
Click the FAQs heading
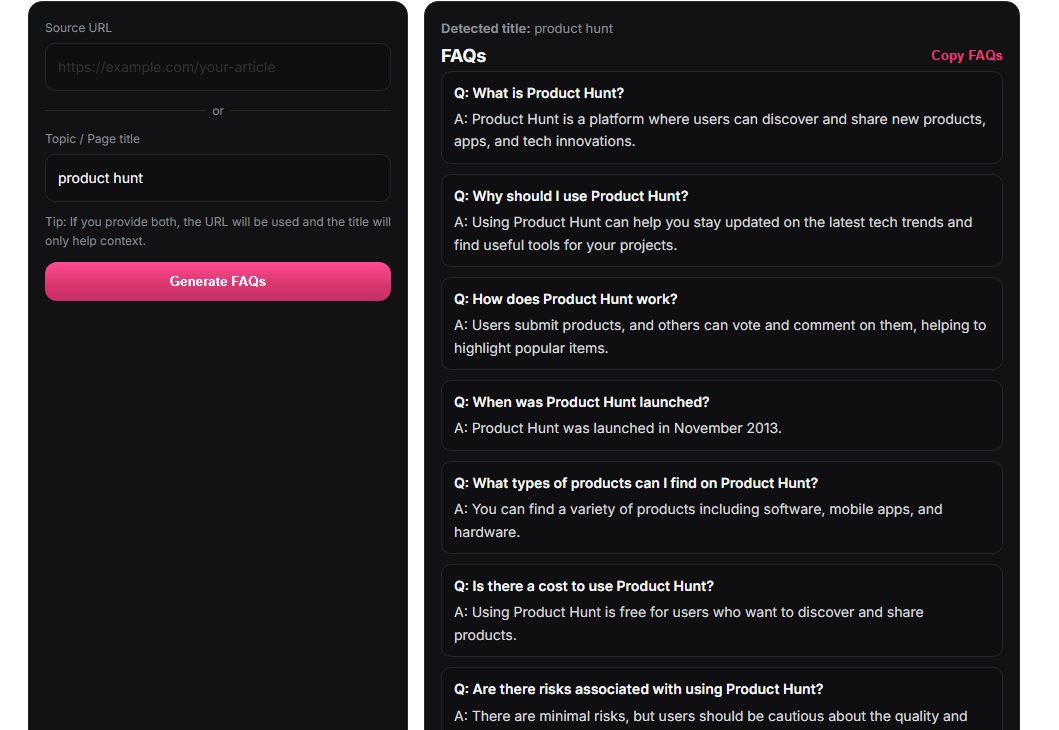[x=463, y=56]
